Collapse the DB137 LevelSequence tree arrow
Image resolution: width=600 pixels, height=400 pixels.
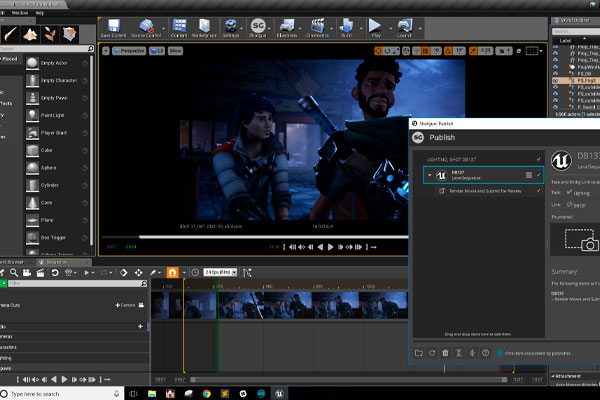coord(430,175)
